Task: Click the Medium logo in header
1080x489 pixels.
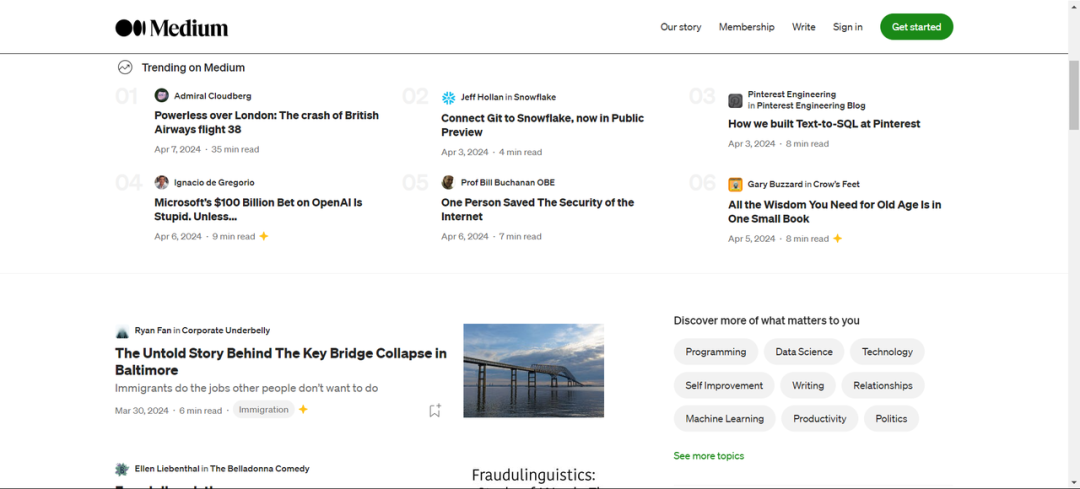Action: pos(172,28)
